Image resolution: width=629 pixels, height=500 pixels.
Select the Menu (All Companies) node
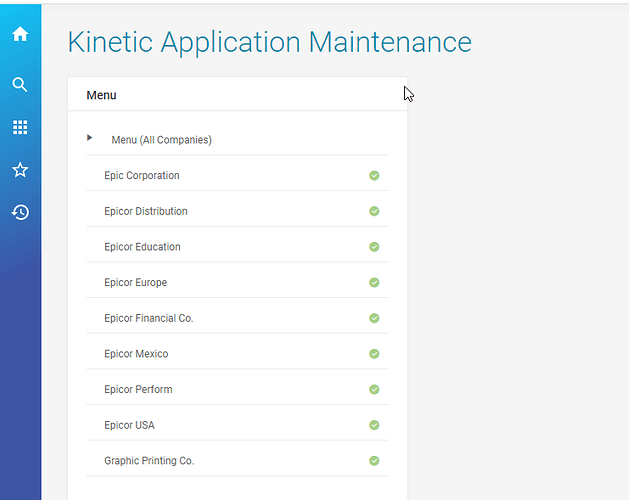pyautogui.click(x=161, y=140)
